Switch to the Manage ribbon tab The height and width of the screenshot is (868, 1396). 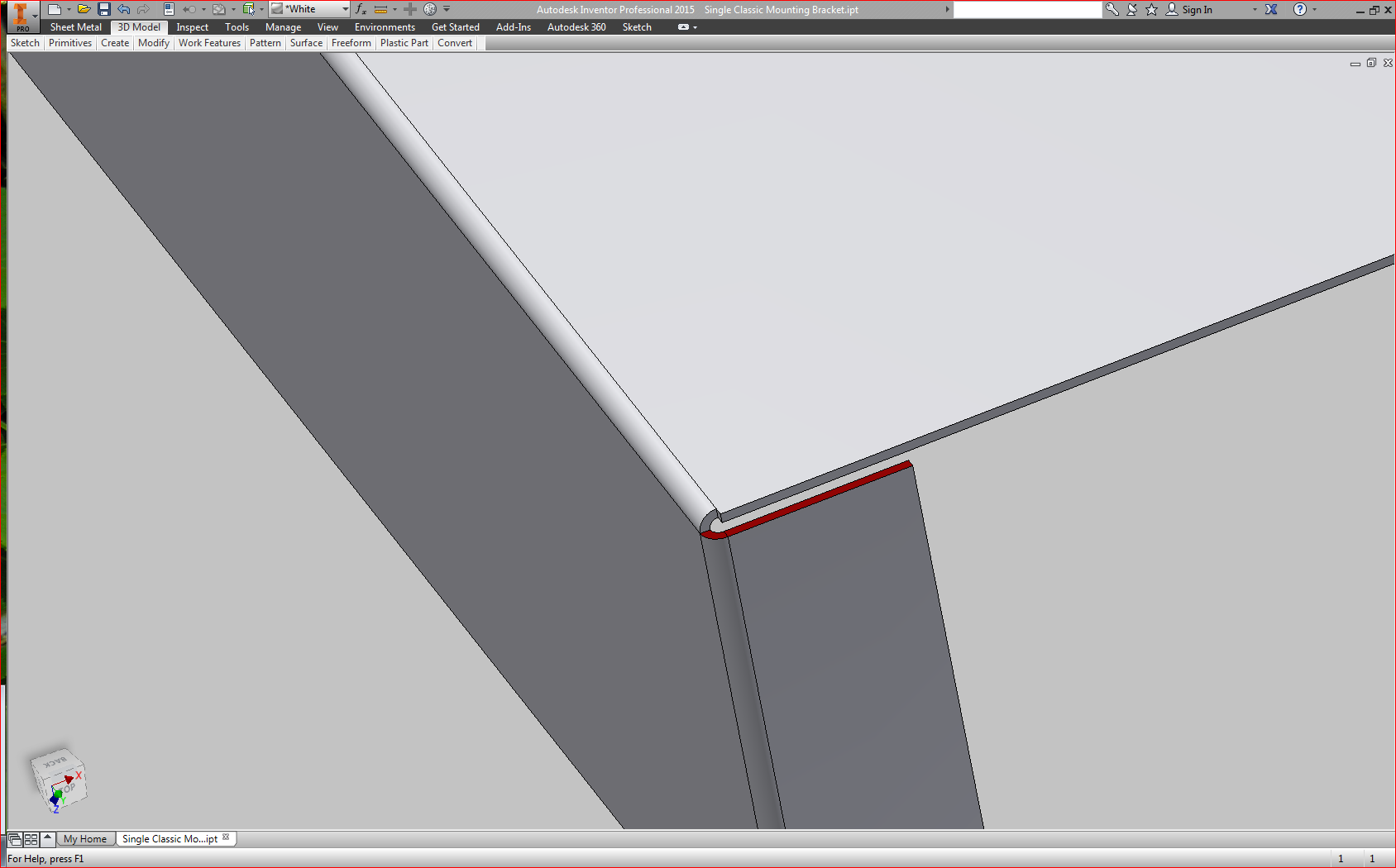click(x=283, y=27)
